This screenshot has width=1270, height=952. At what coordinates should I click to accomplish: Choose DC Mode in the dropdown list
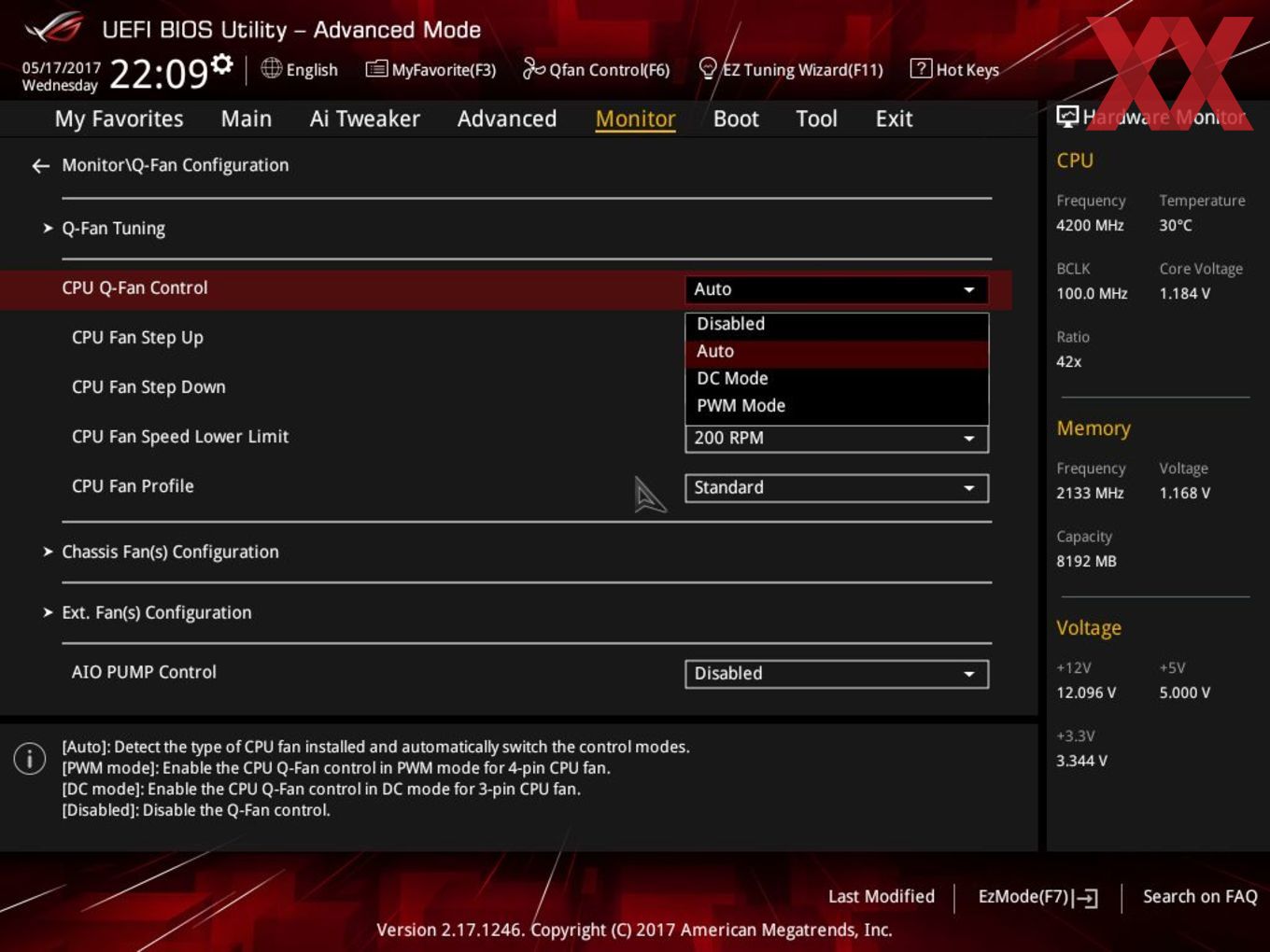(x=837, y=378)
